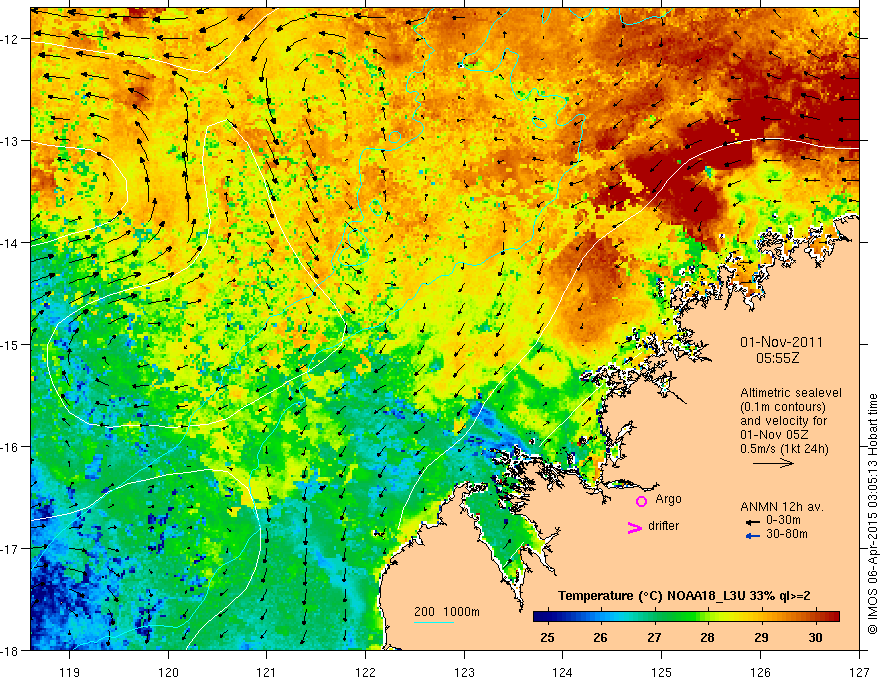Click the temperature color bar near 30
Viewport: 880px width, 680px height.
click(815, 616)
